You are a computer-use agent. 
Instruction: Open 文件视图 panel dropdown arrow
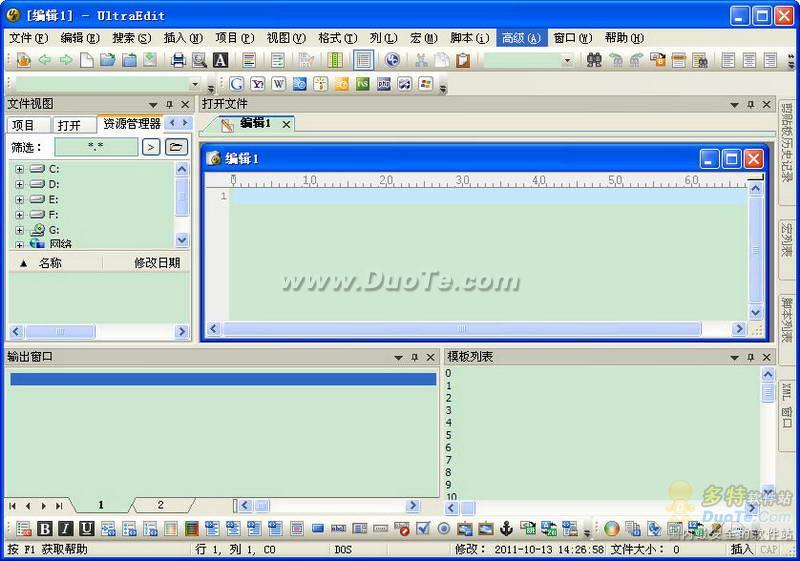pyautogui.click(x=153, y=105)
